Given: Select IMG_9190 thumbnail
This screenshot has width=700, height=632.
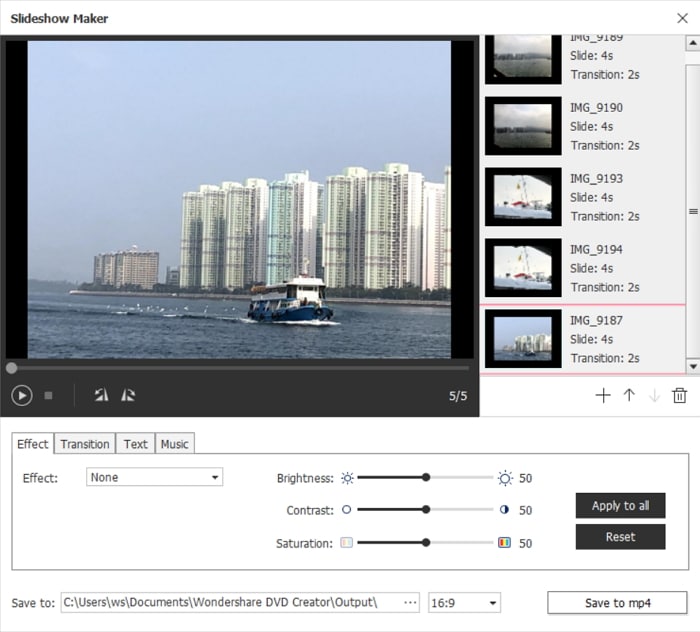Looking at the screenshot, I should point(523,126).
